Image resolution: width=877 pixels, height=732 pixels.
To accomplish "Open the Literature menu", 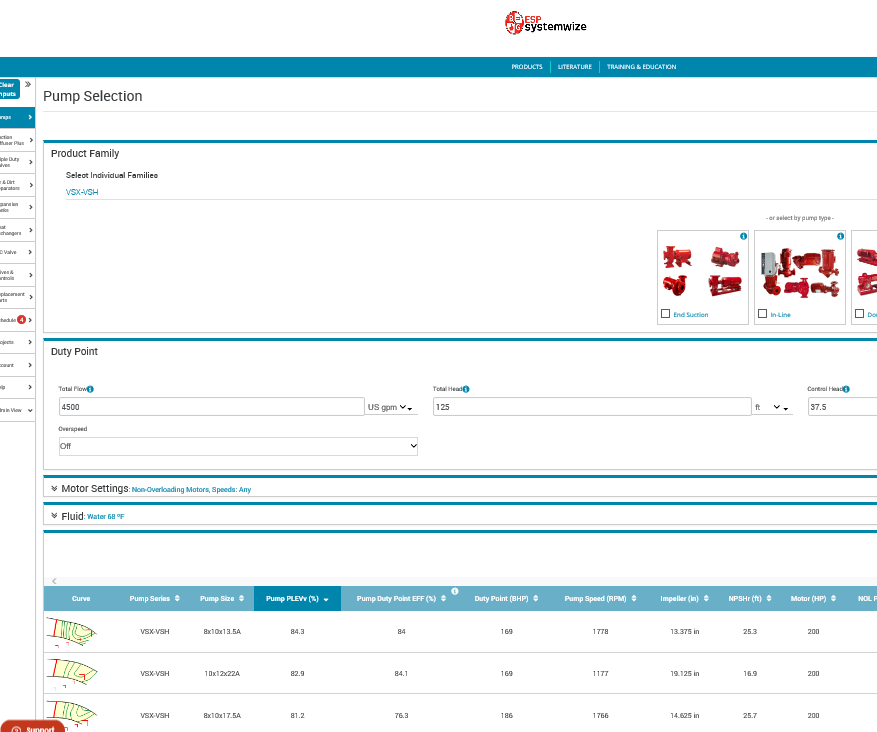I will pyautogui.click(x=574, y=67).
